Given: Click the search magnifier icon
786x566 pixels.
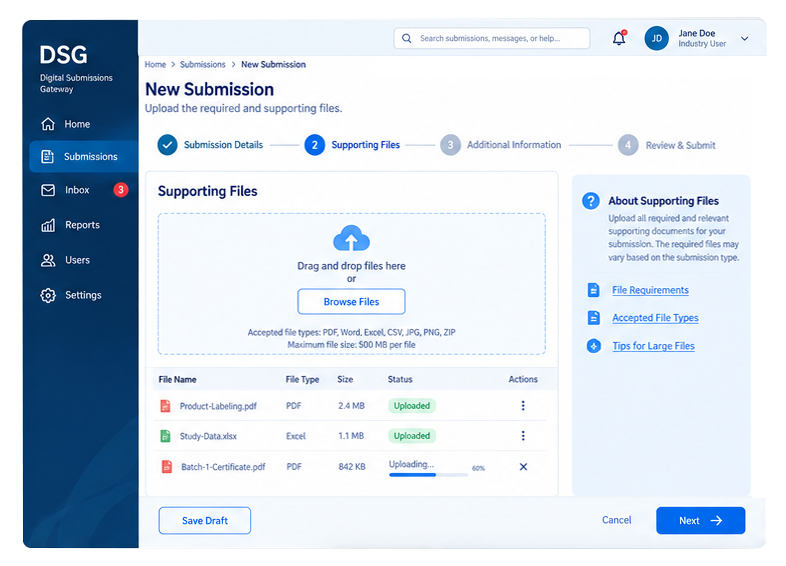Looking at the screenshot, I should (407, 39).
